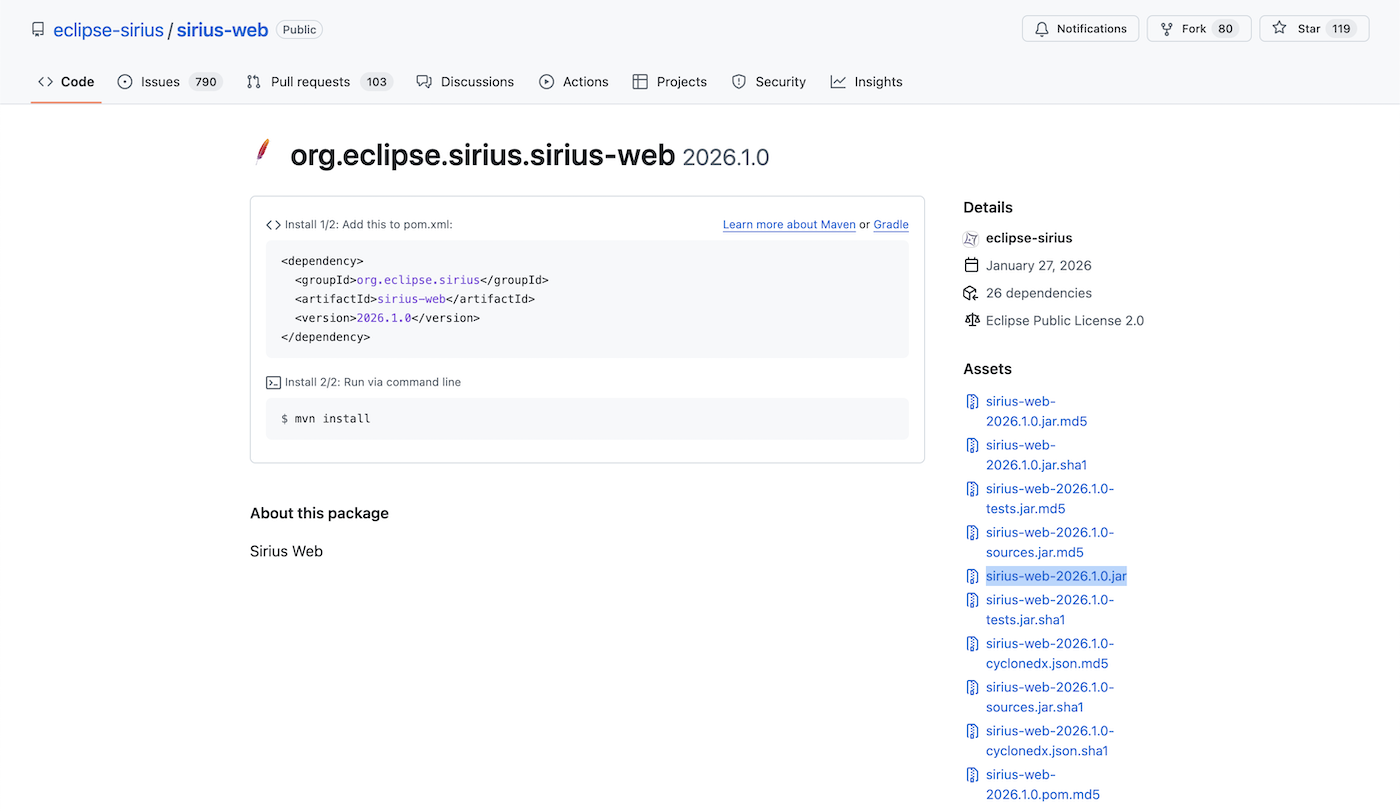Open the eclipse-sirius organization link in header
The image size is (1400, 811).
click(108, 30)
